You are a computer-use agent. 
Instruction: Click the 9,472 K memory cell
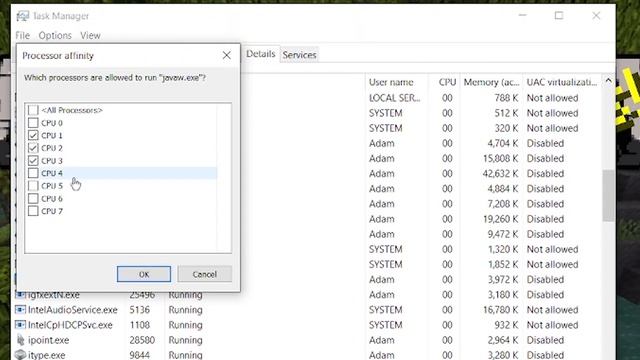(503, 234)
